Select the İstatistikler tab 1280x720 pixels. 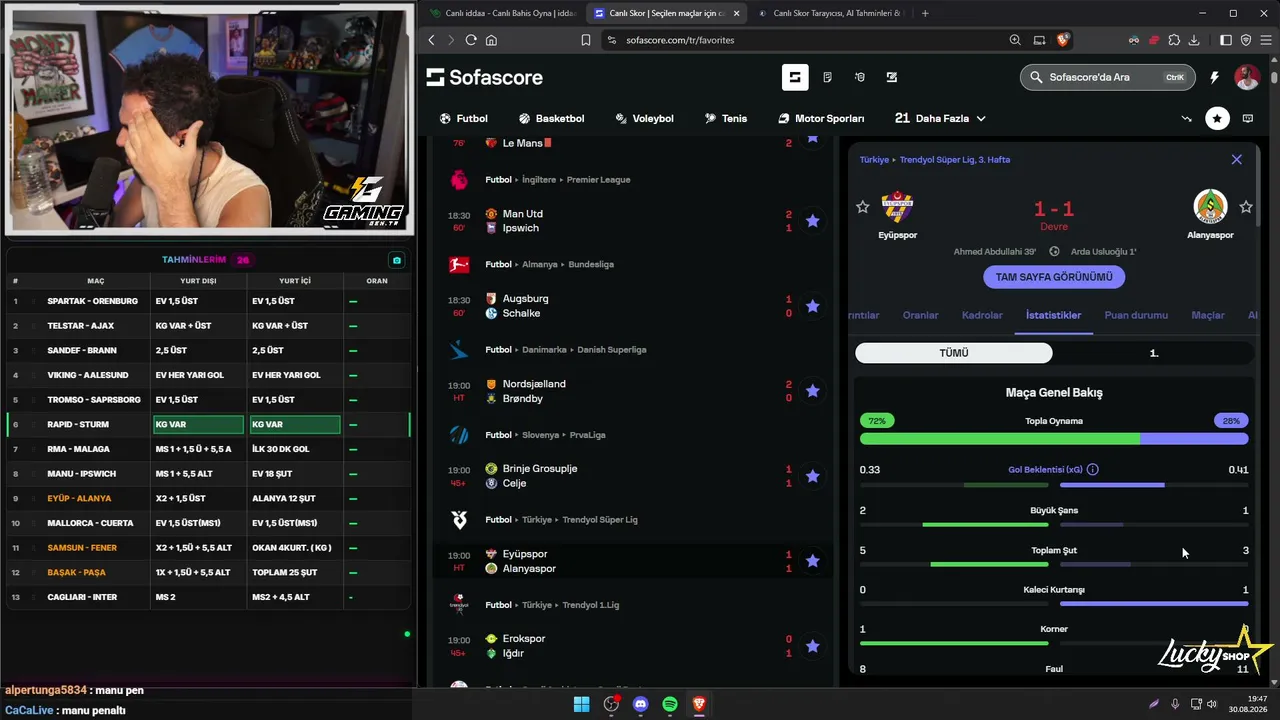pyautogui.click(x=1053, y=315)
